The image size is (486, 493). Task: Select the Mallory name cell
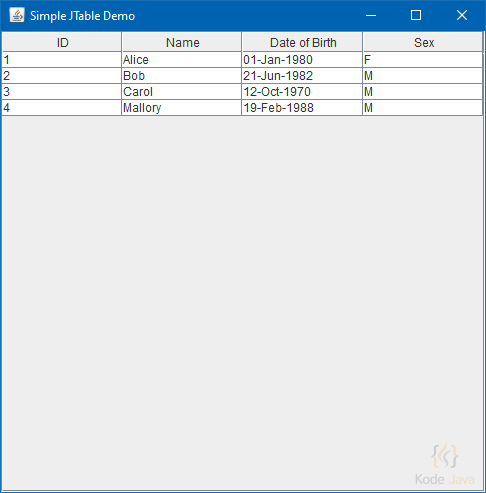182,108
